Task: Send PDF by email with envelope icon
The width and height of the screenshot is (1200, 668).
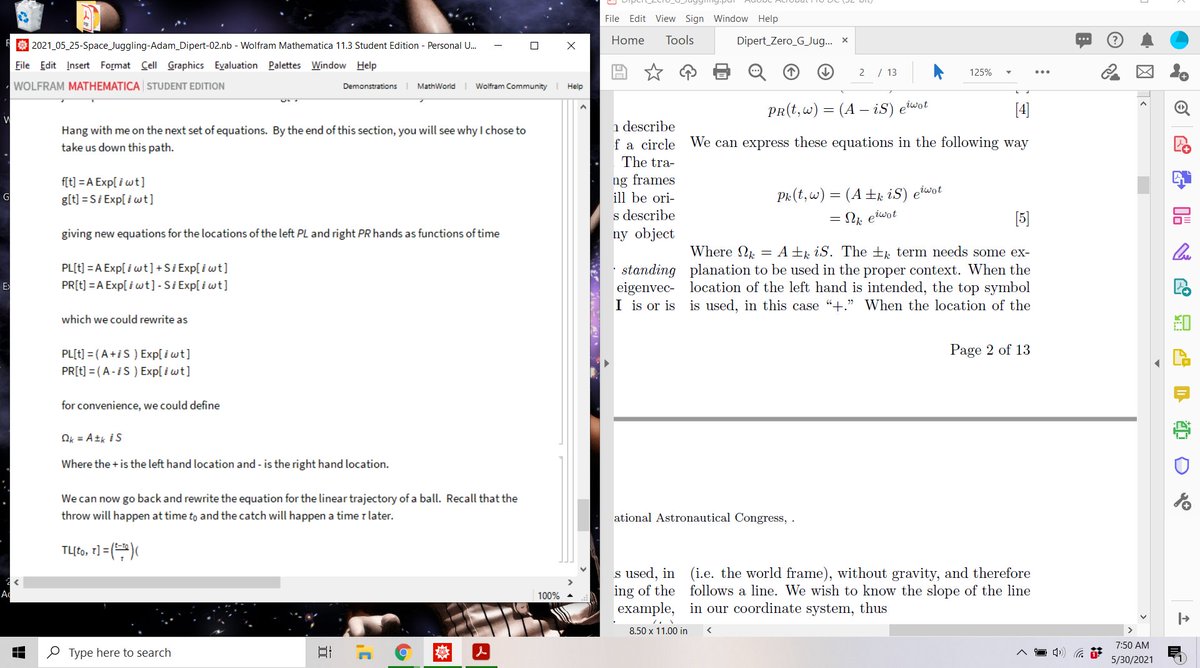Action: point(1143,72)
